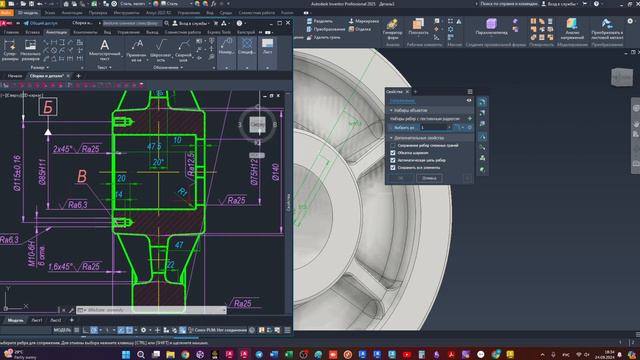The width and height of the screenshot is (640, 360).
Task: Open the help question-mark dropdown in Inventor title bar
Action: pyautogui.click(x=597, y=4)
